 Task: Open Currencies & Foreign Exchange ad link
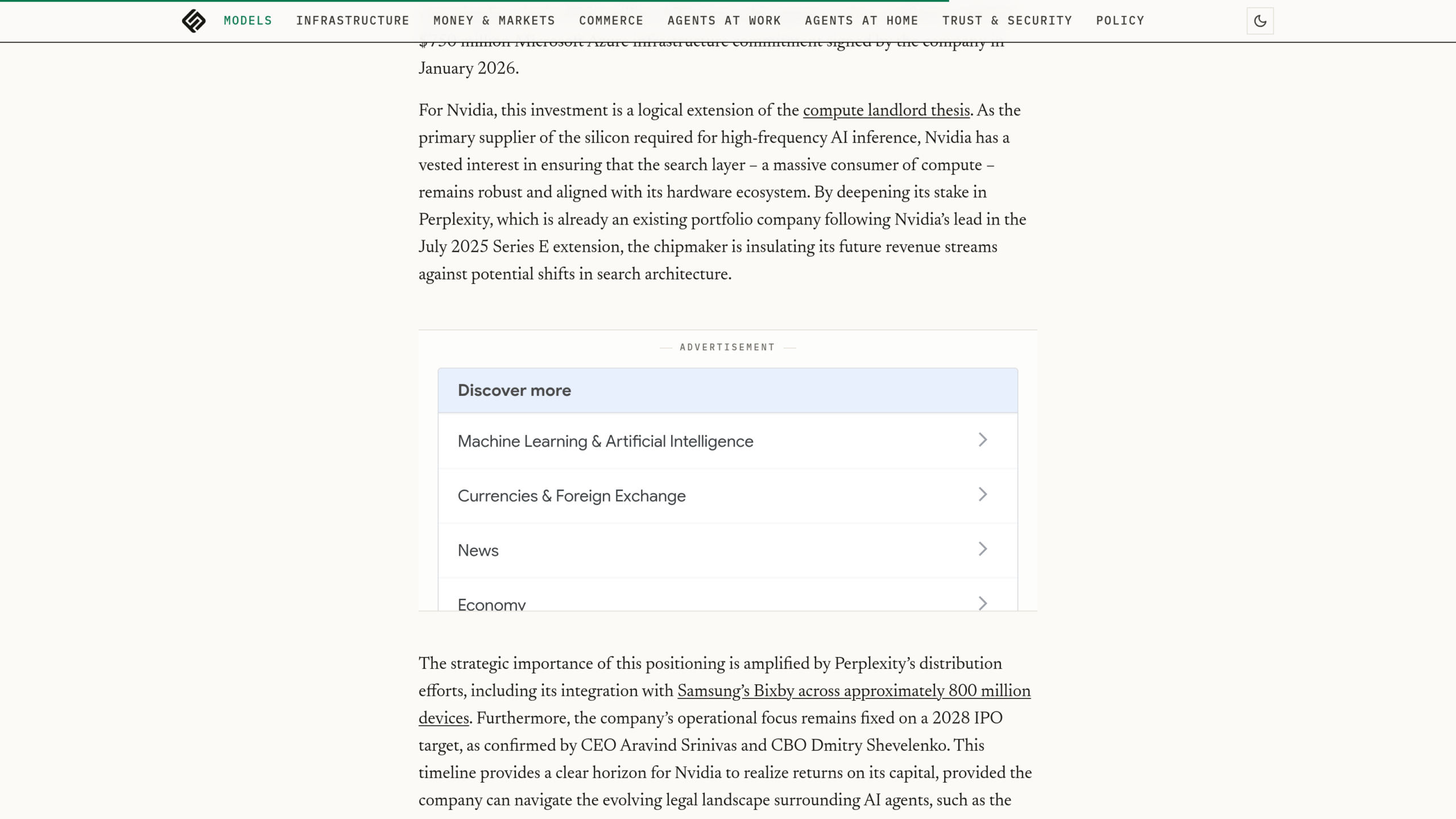coord(727,496)
